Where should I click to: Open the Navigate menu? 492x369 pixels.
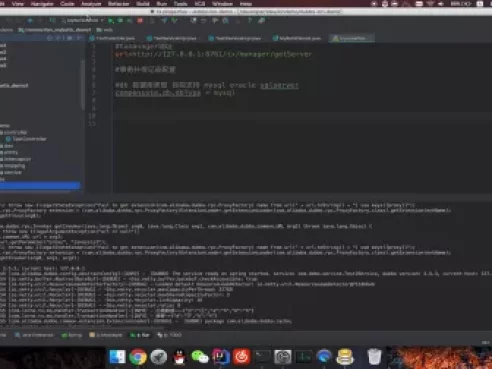click(x=42, y=4)
